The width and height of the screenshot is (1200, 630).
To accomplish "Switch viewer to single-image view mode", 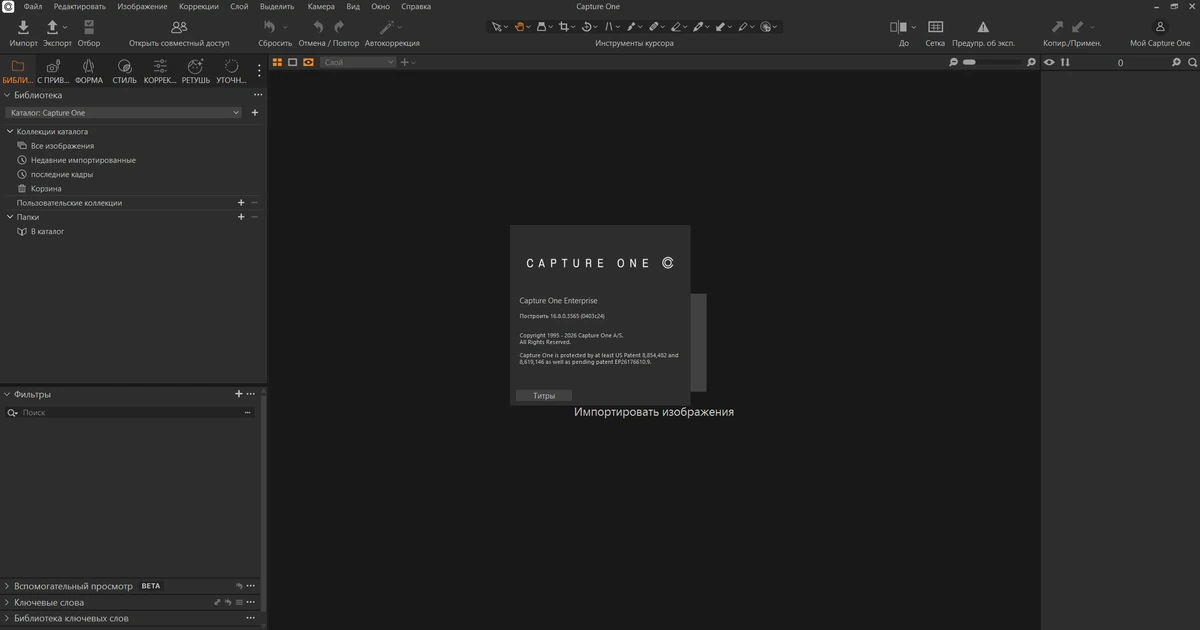I will [x=293, y=62].
